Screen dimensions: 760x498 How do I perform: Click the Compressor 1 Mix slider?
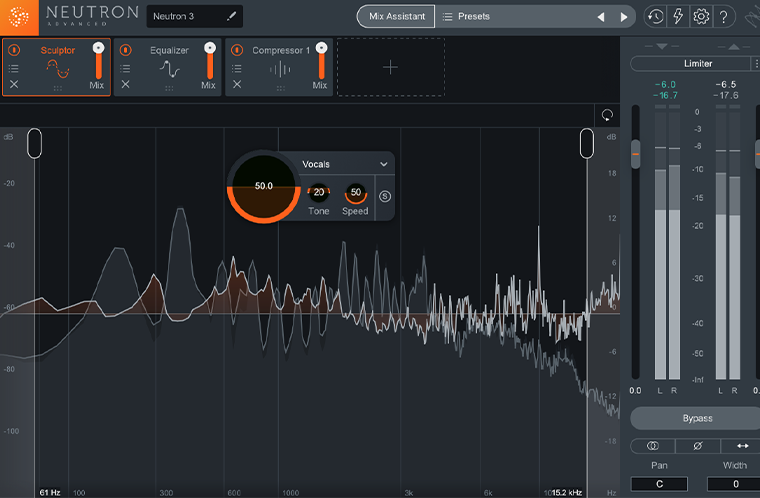tap(321, 61)
